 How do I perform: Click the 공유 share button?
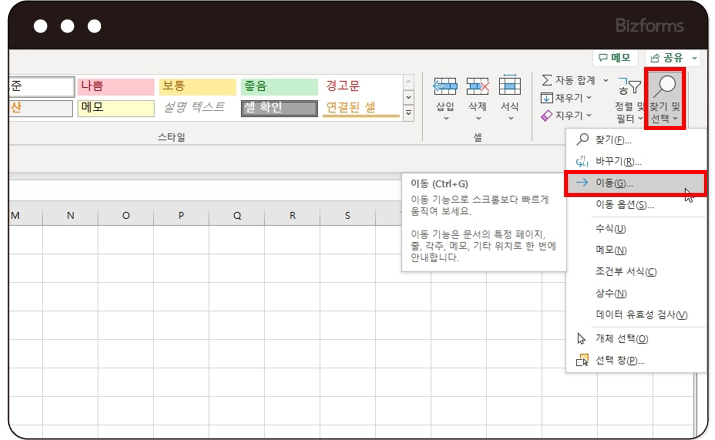click(x=667, y=58)
